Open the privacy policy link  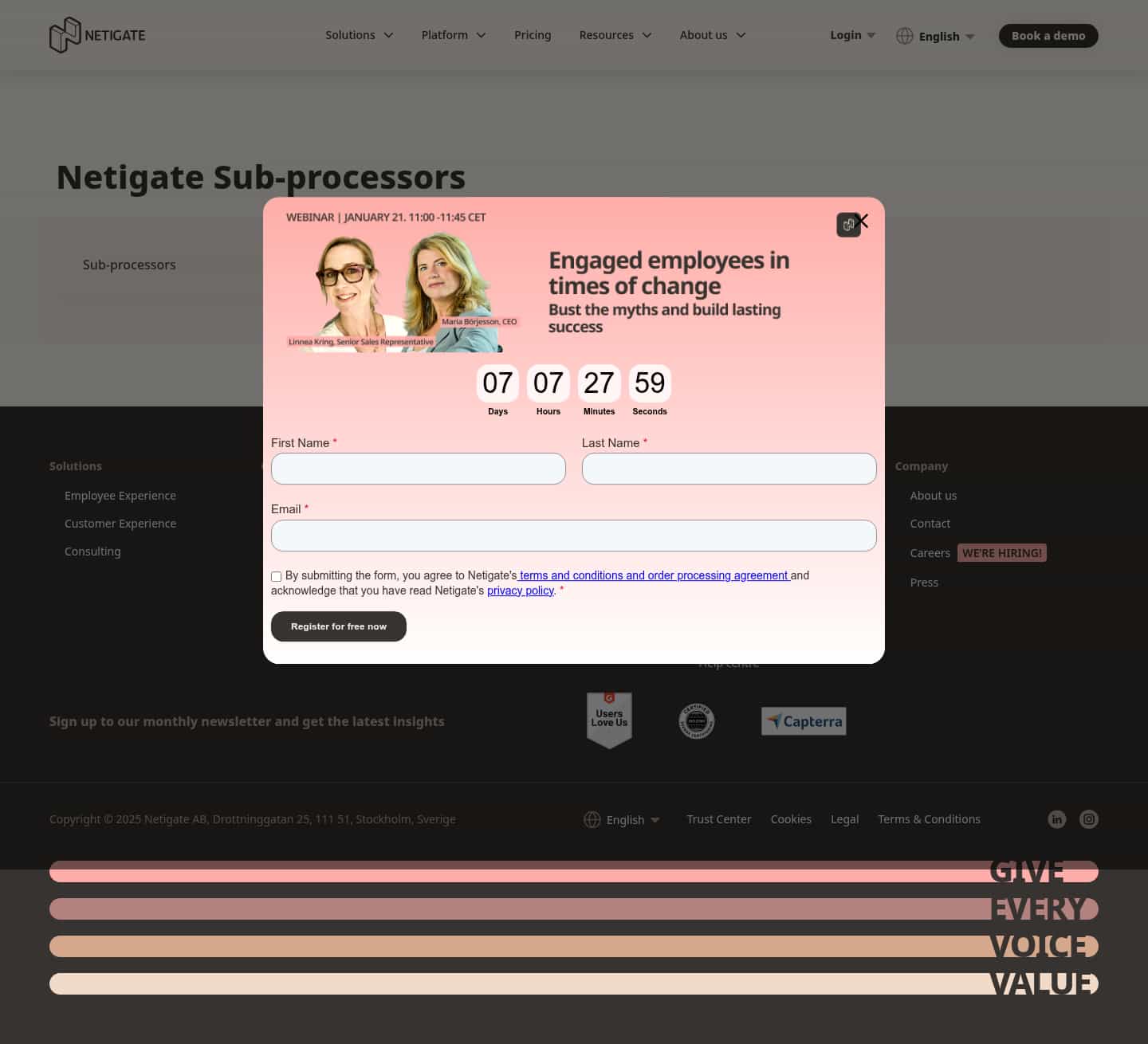[520, 591]
